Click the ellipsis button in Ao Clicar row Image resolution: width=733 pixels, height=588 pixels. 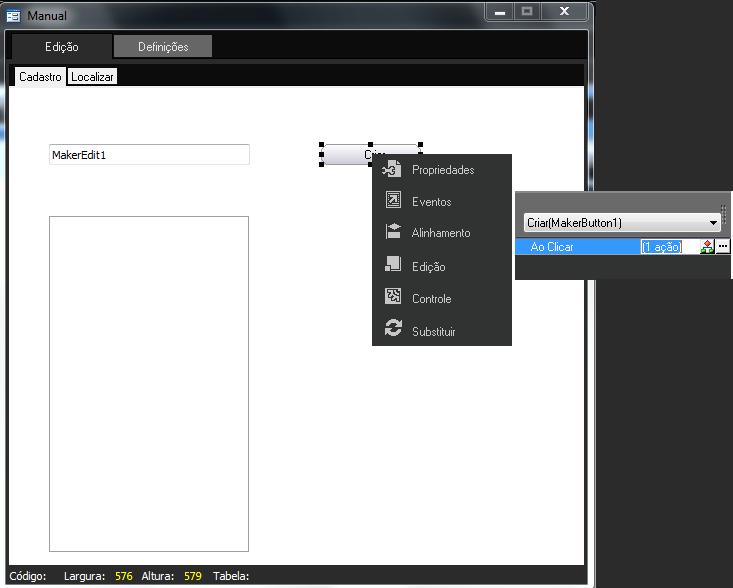[x=723, y=246]
